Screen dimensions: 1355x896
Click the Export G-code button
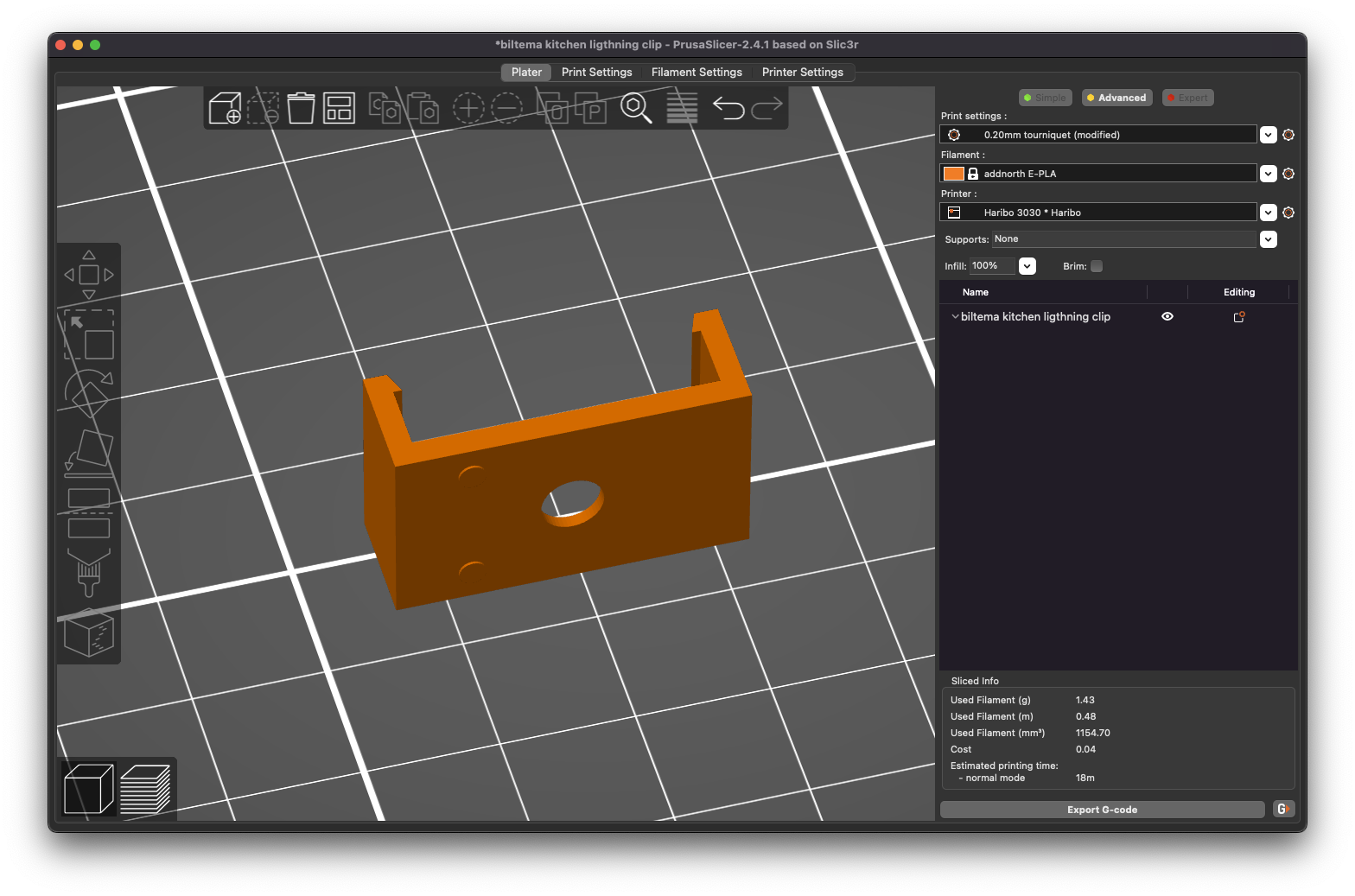click(x=1102, y=810)
